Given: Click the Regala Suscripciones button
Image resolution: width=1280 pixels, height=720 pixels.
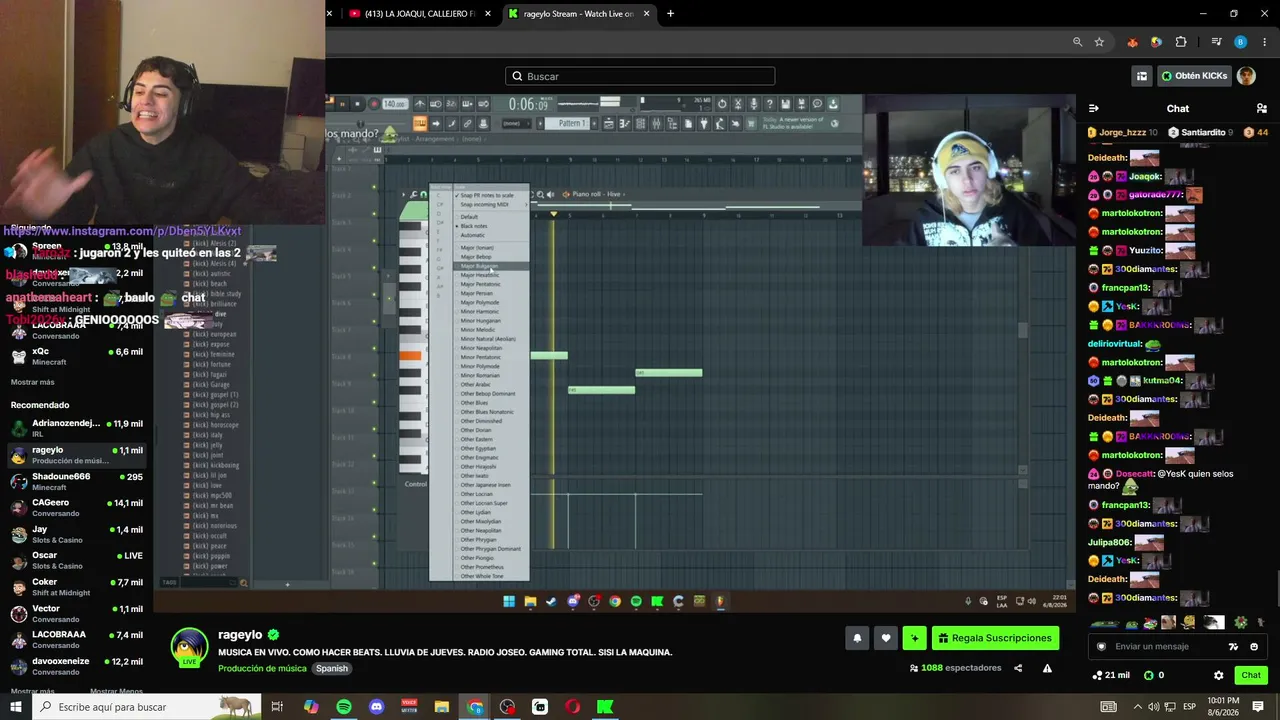Looking at the screenshot, I should click(x=995, y=638).
